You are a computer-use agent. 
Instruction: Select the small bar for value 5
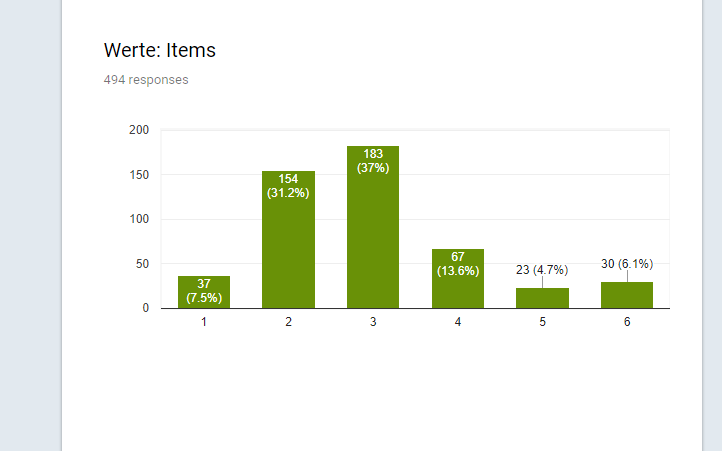point(542,298)
